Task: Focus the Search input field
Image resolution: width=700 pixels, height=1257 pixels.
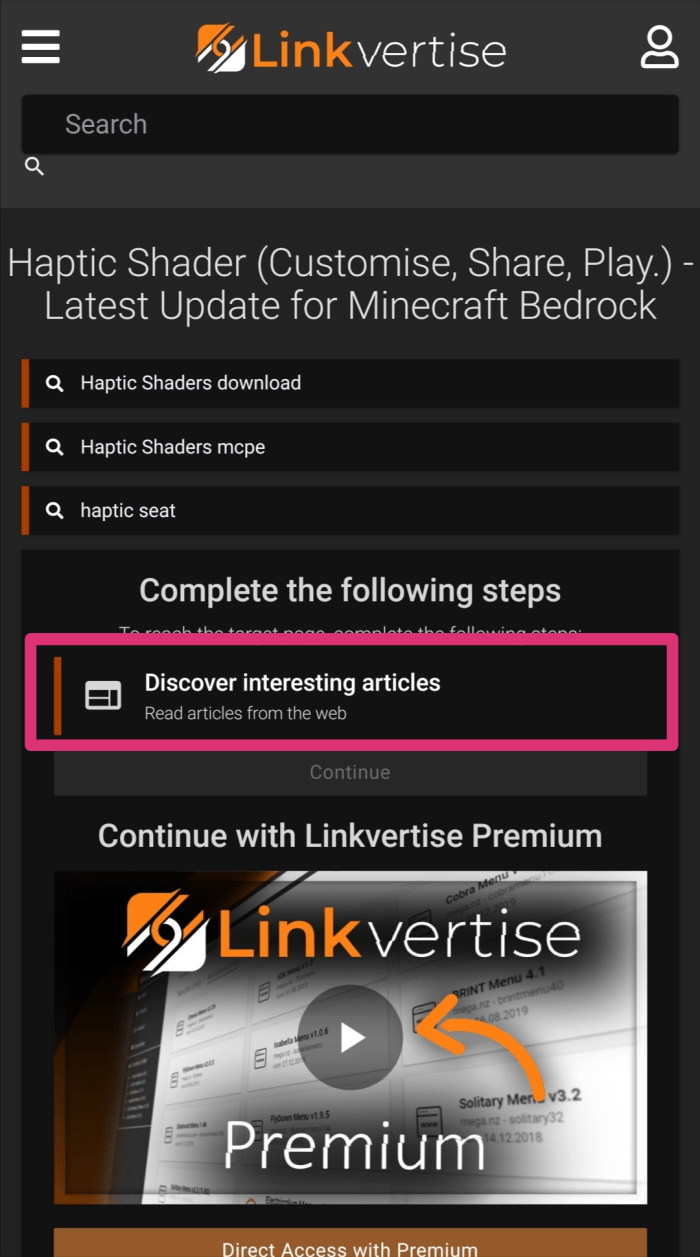Action: click(350, 124)
